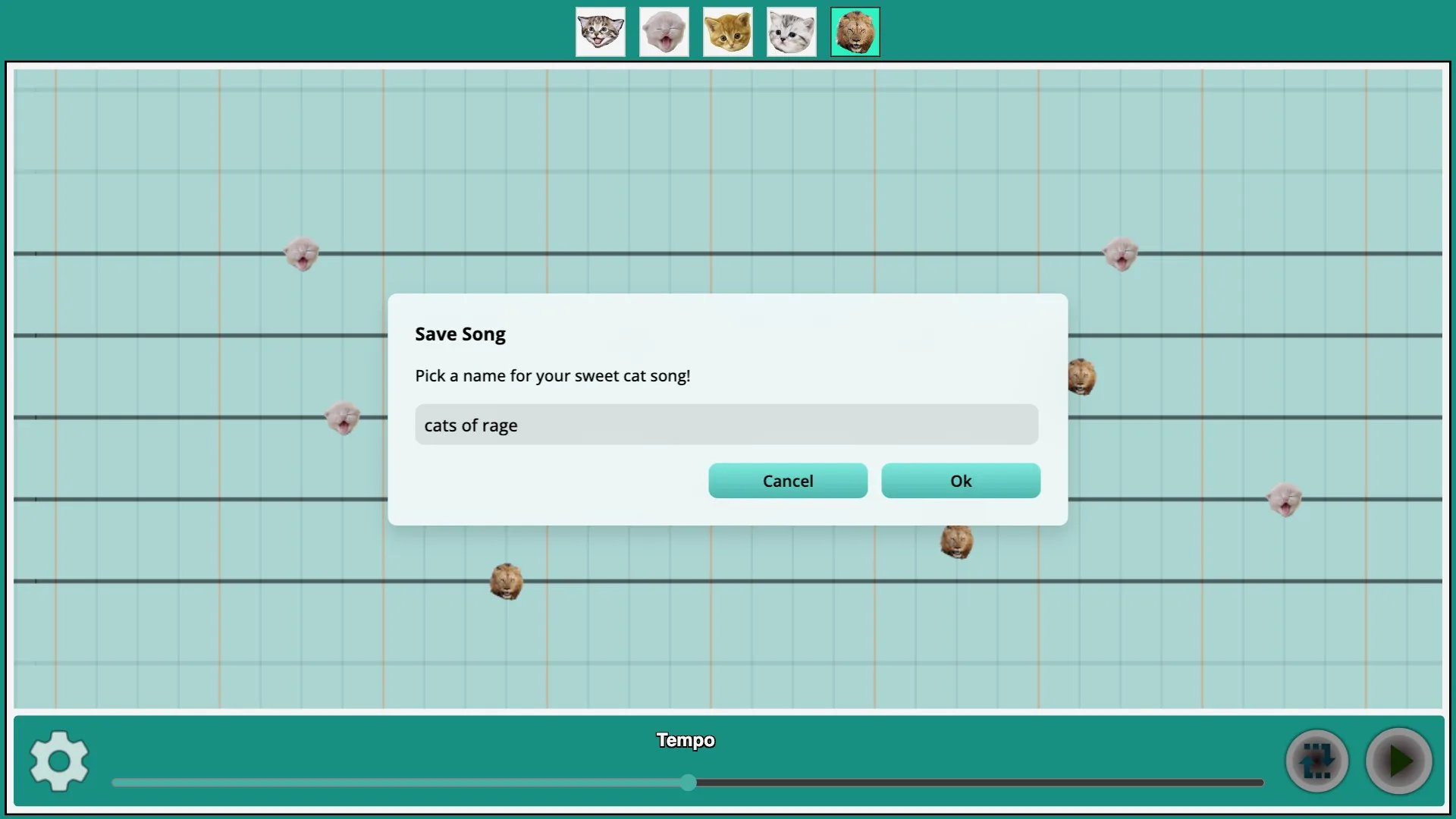Viewport: 1456px width, 819px height.
Task: Click the lion note below the Ok button
Action: point(957,541)
